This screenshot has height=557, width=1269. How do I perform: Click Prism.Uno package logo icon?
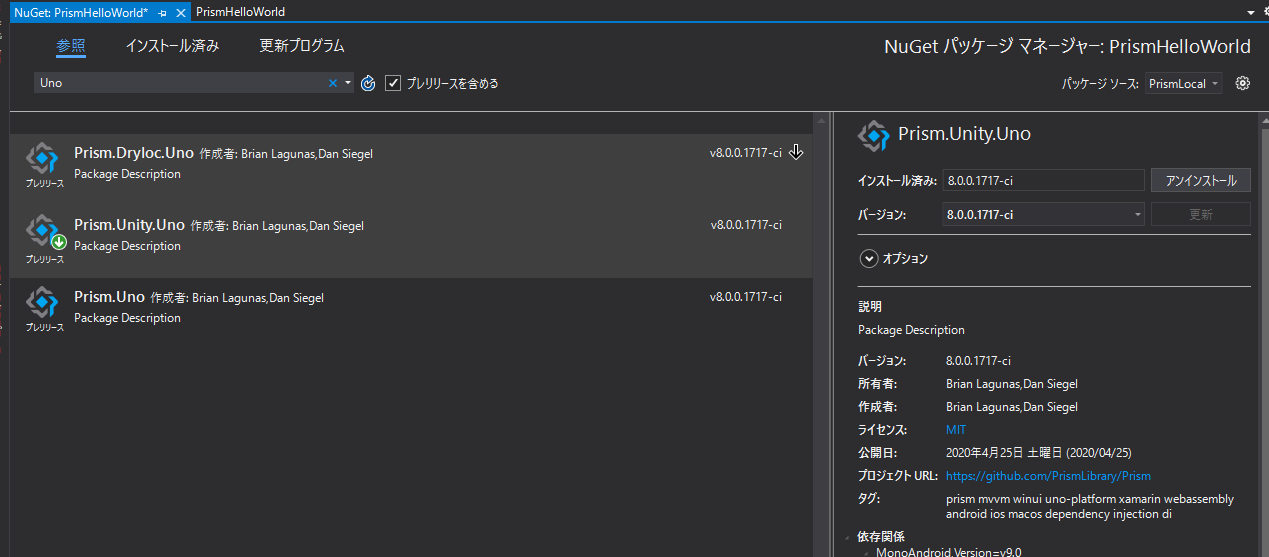point(43,302)
